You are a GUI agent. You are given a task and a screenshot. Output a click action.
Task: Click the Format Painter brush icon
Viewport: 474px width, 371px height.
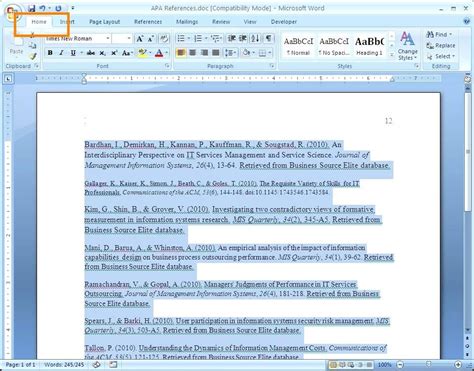(x=33, y=57)
